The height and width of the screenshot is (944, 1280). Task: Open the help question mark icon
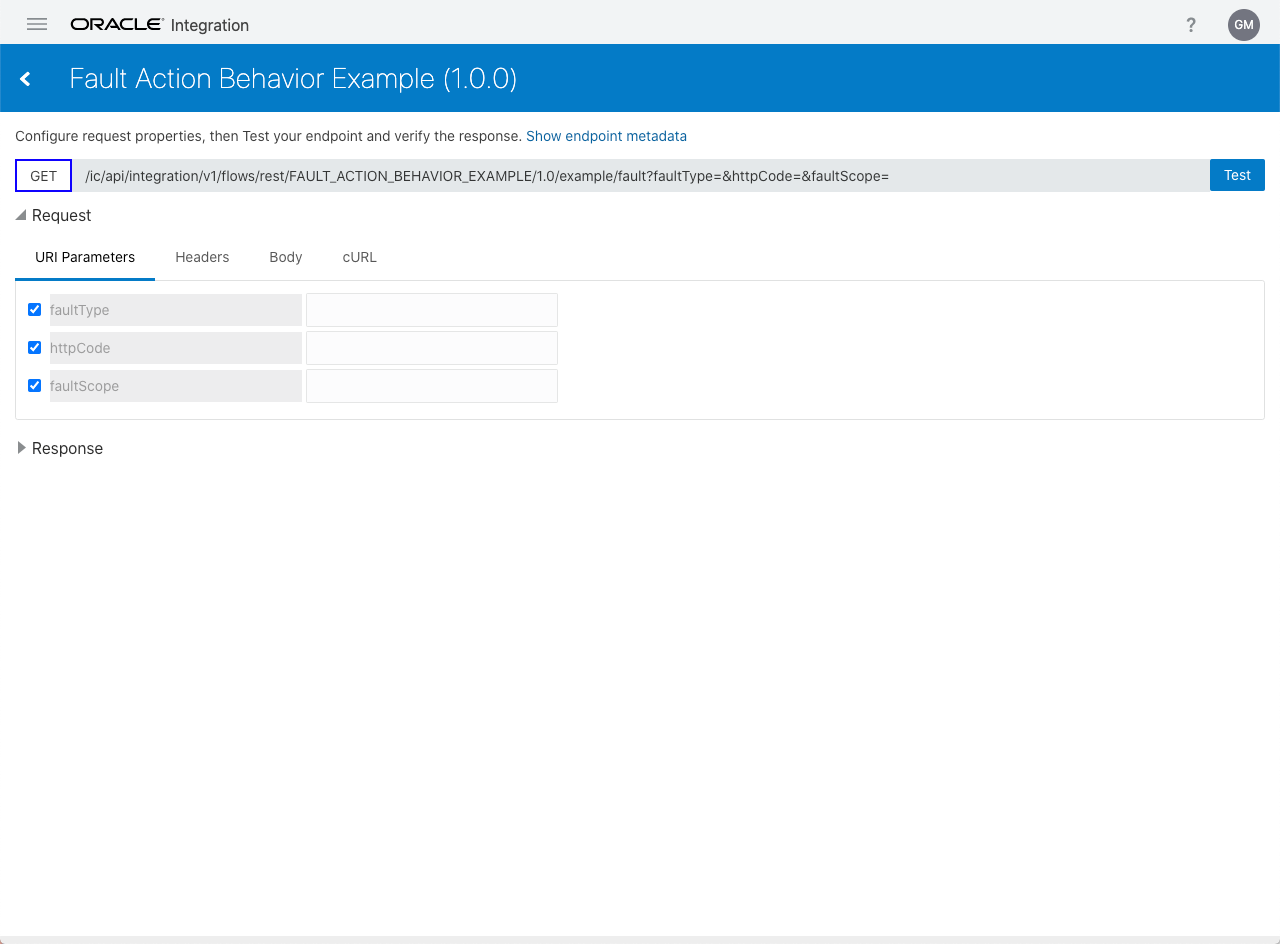pos(1191,25)
